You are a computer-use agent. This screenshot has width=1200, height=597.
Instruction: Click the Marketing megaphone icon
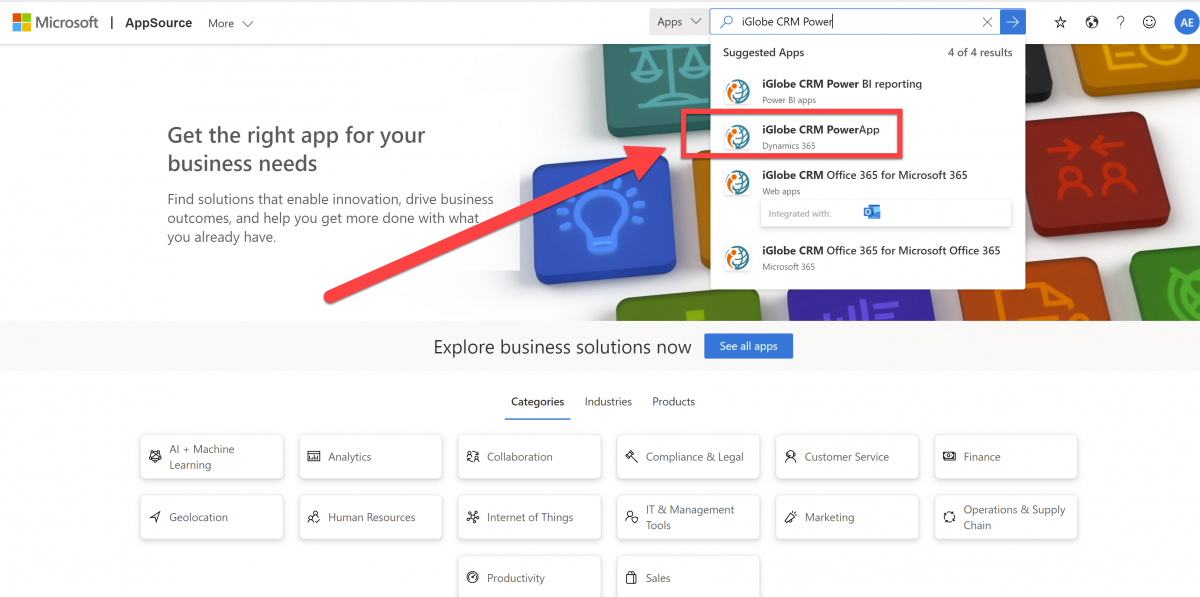[x=791, y=517]
